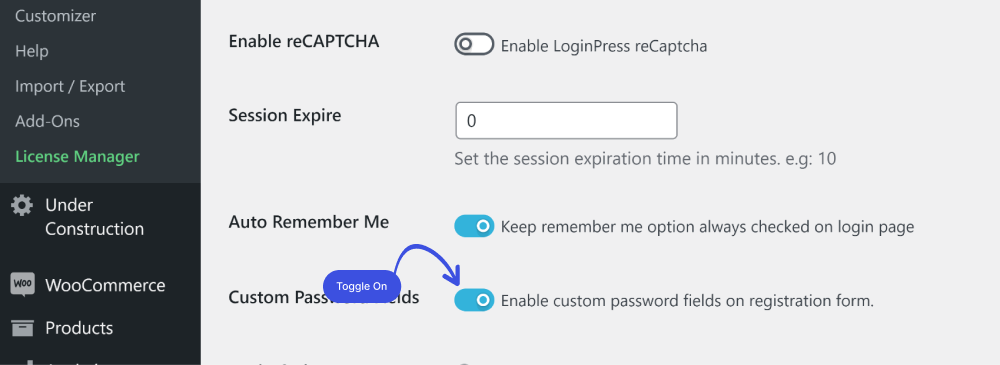Disable the Auto Remember Me switch
Image resolution: width=1000 pixels, height=365 pixels.
474,226
